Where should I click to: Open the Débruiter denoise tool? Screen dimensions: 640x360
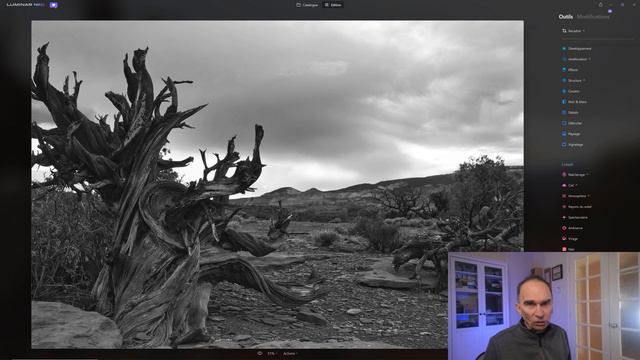click(x=572, y=123)
